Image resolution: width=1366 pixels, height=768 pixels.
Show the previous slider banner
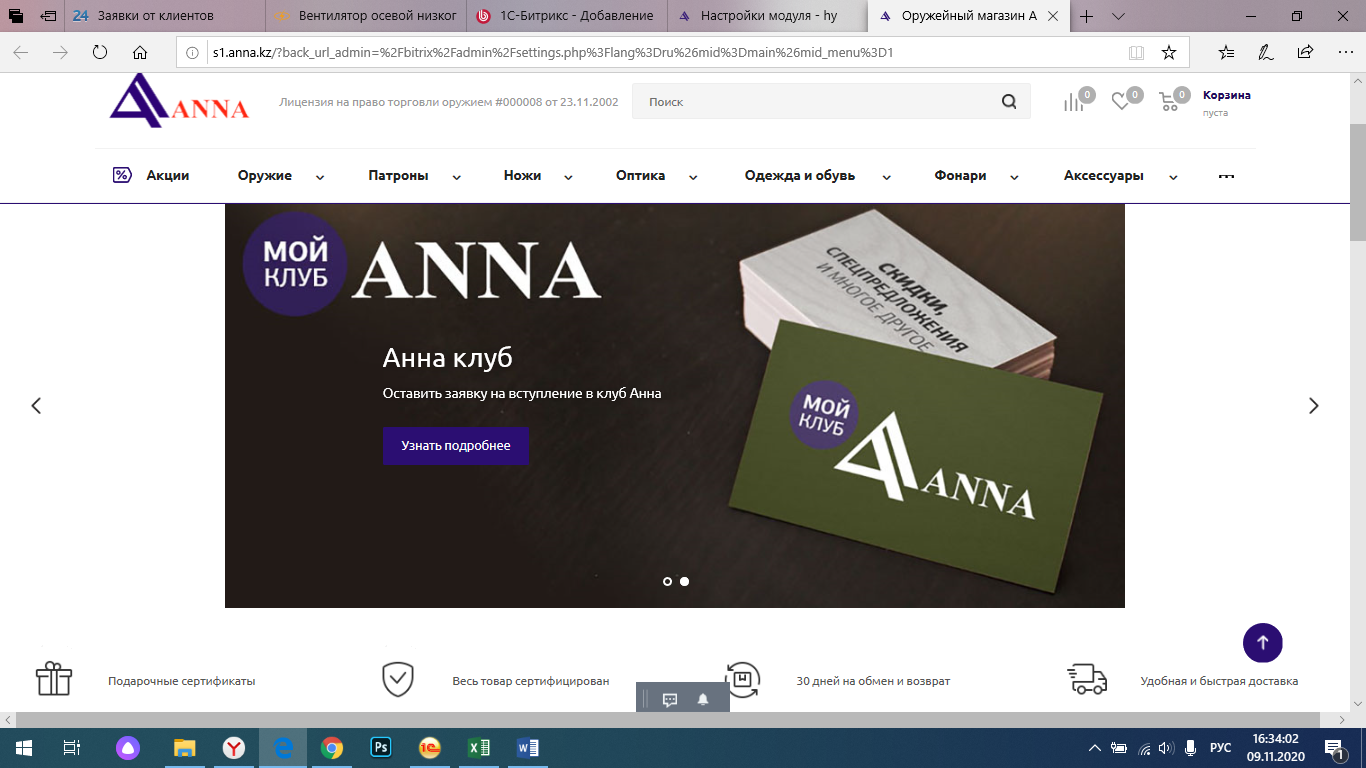[x=36, y=406]
